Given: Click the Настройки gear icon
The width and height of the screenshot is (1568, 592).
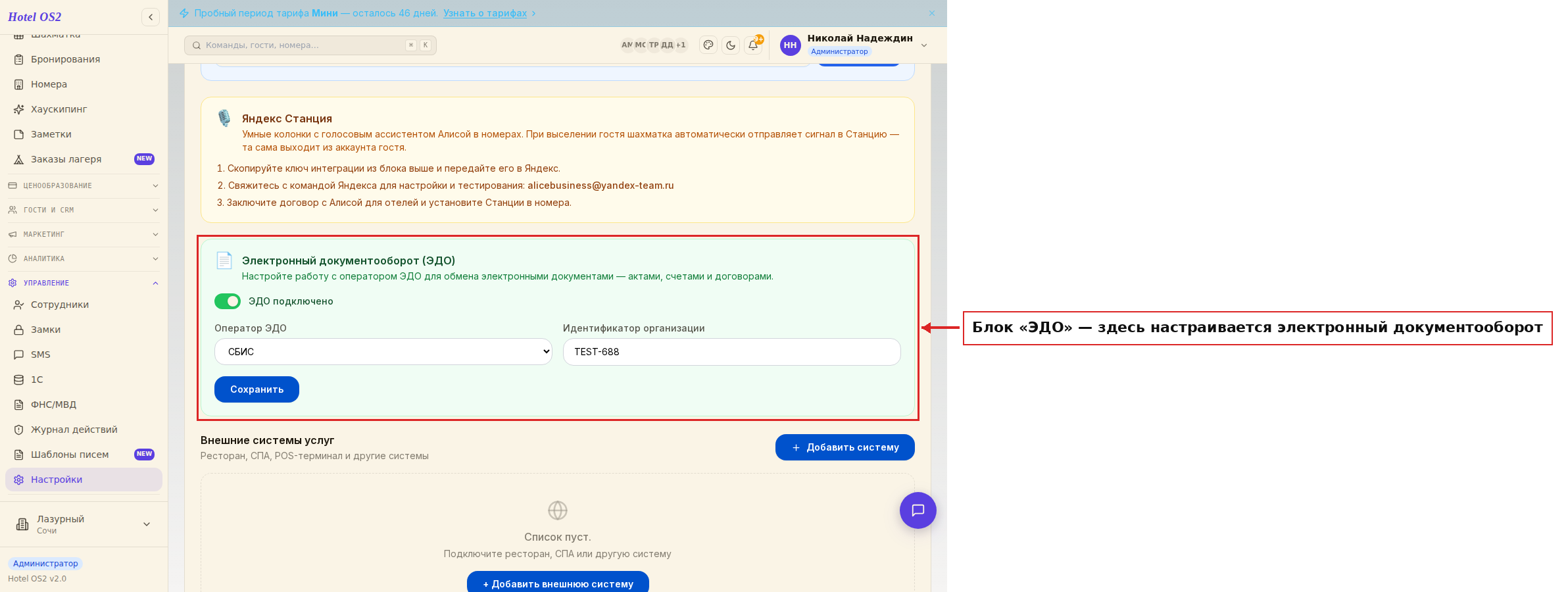Looking at the screenshot, I should pyautogui.click(x=19, y=480).
